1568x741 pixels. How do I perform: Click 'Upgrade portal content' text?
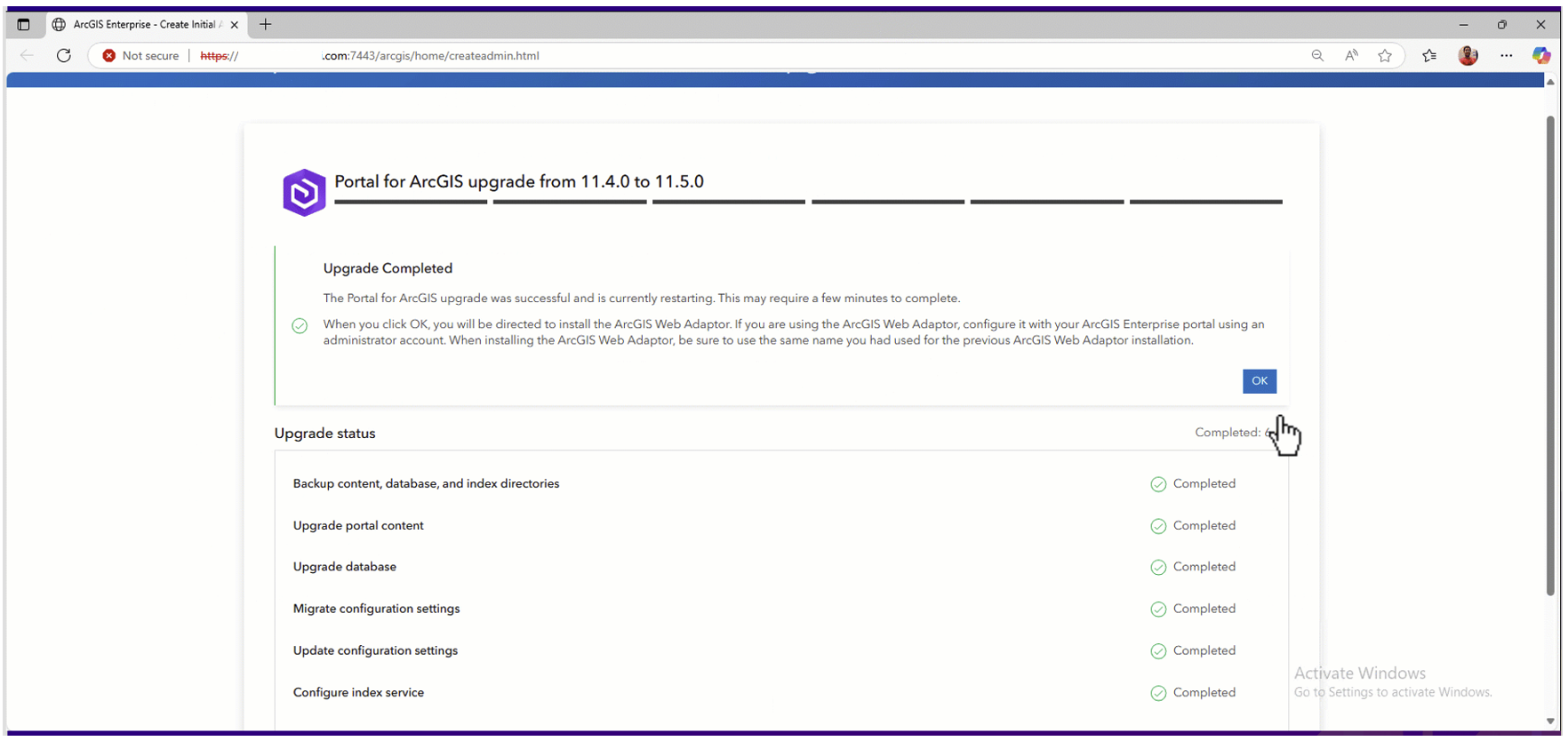pyautogui.click(x=358, y=526)
